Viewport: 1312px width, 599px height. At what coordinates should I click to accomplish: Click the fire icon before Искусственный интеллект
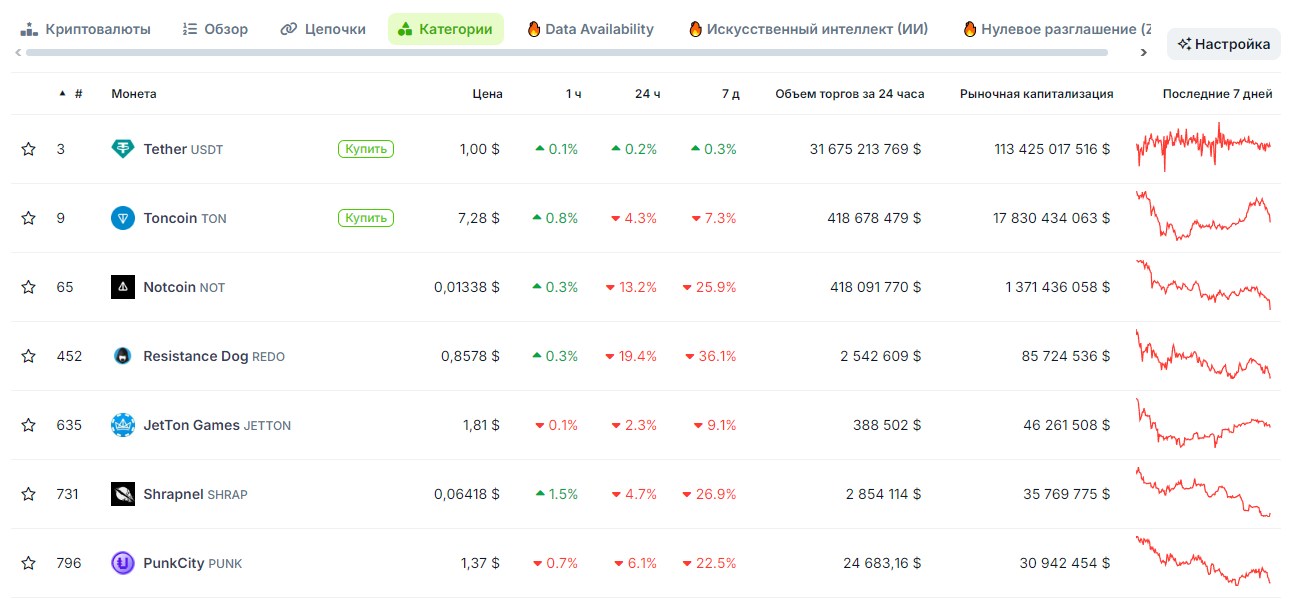point(695,29)
